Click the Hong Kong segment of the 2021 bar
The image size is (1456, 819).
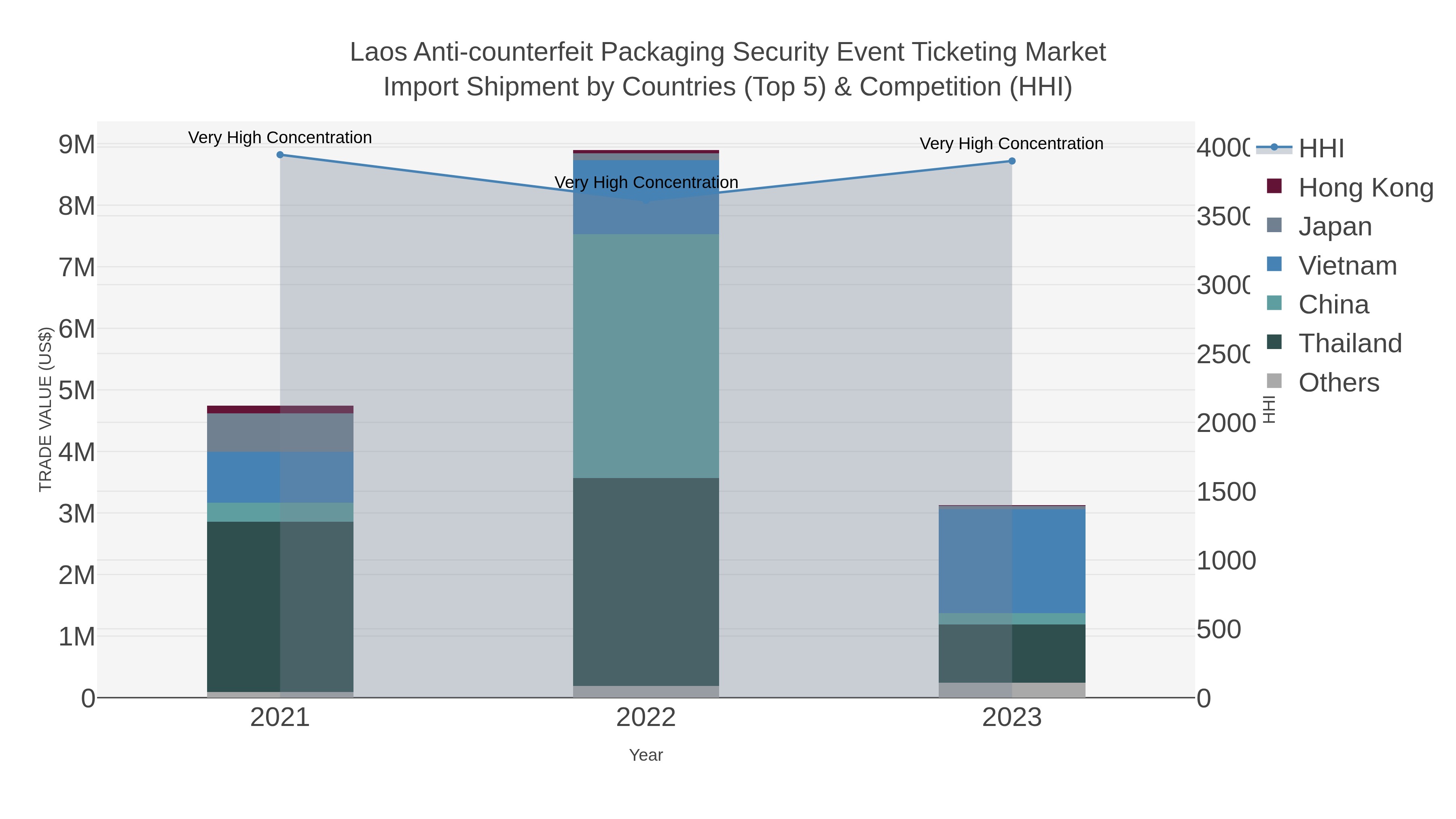tap(280, 410)
